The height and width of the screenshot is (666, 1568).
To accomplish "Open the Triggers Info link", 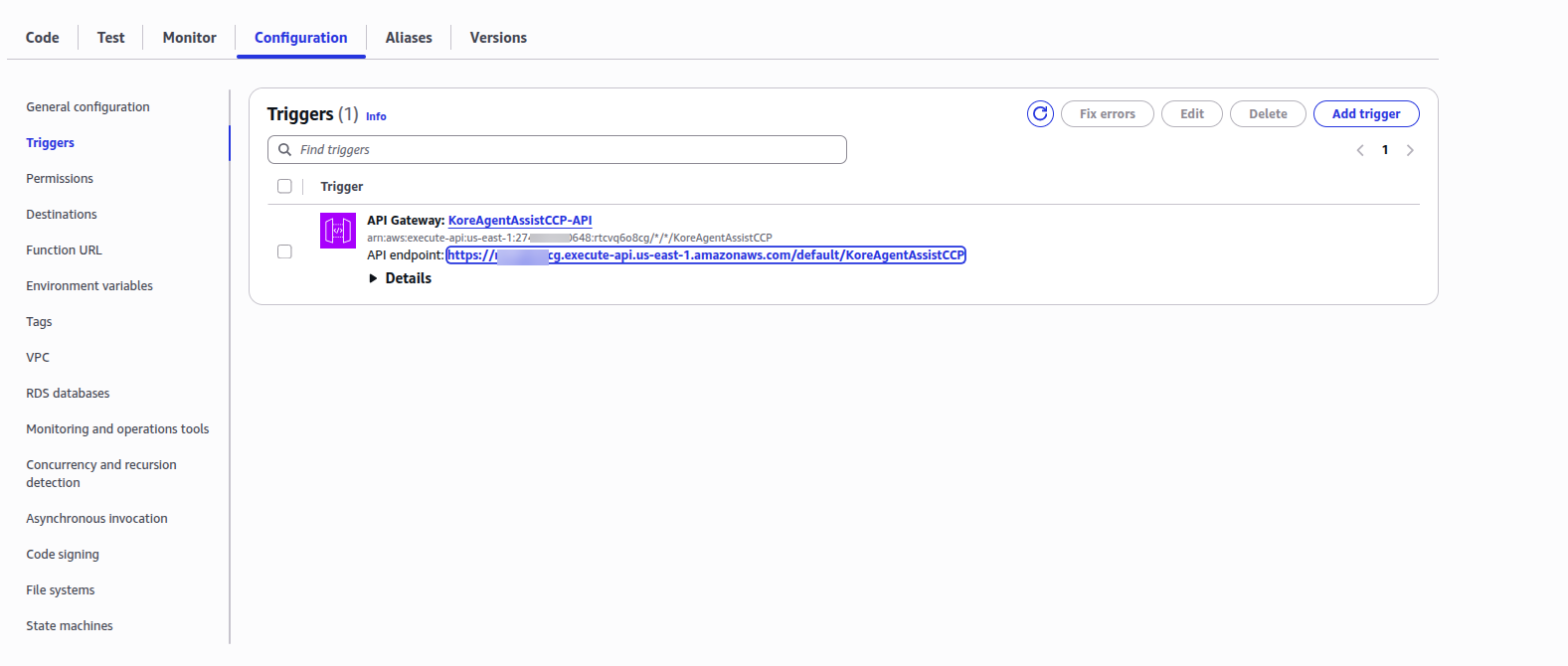I will click(x=376, y=116).
